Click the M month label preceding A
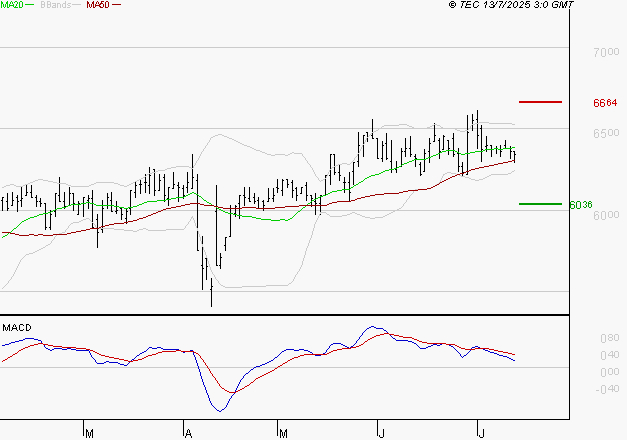 point(89,433)
